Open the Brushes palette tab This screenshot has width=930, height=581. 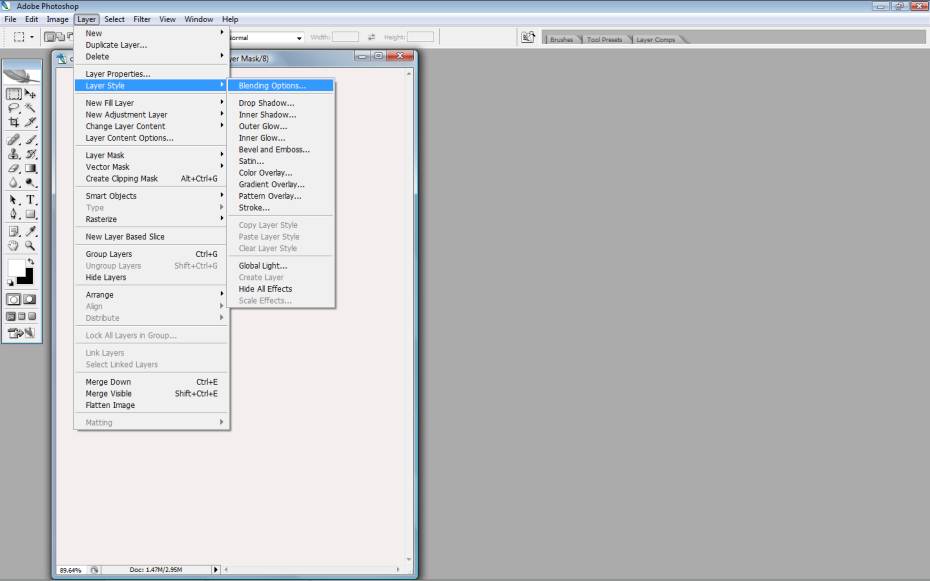point(561,39)
